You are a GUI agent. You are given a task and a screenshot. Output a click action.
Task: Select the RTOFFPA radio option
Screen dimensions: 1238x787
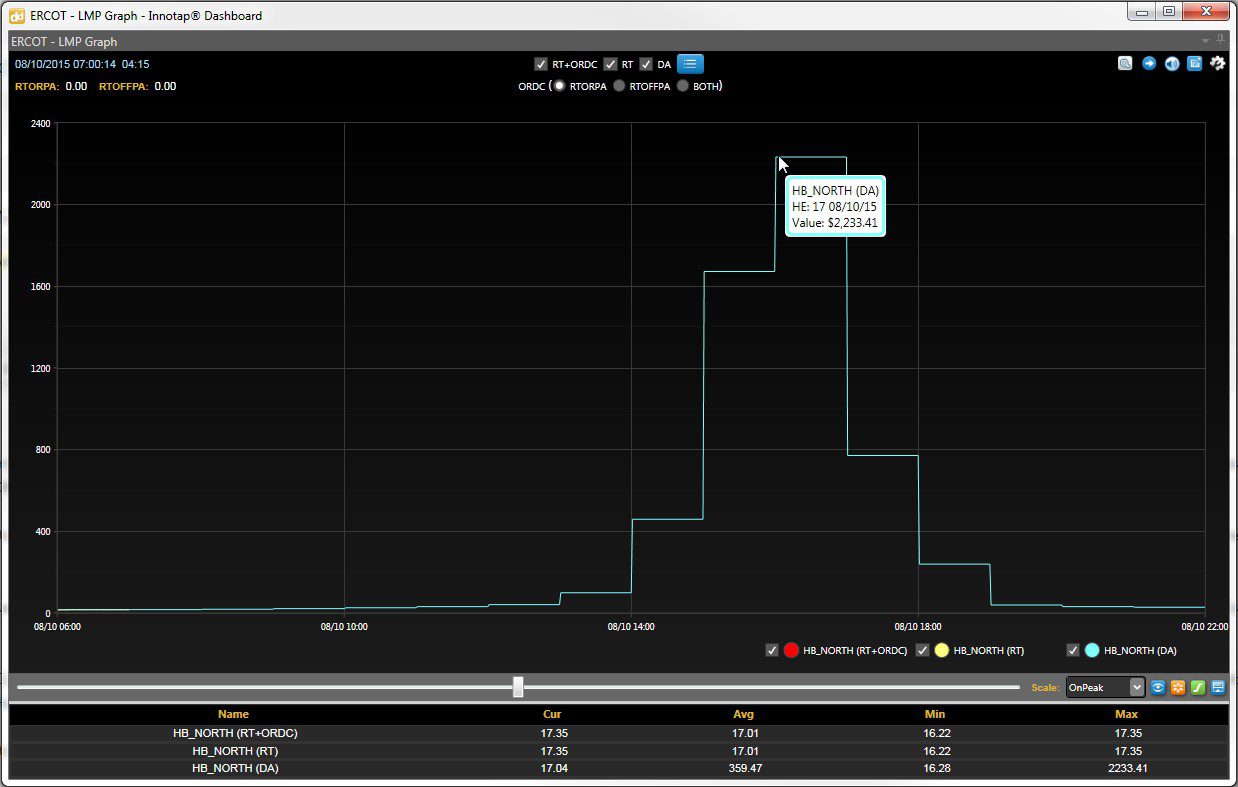coord(620,86)
